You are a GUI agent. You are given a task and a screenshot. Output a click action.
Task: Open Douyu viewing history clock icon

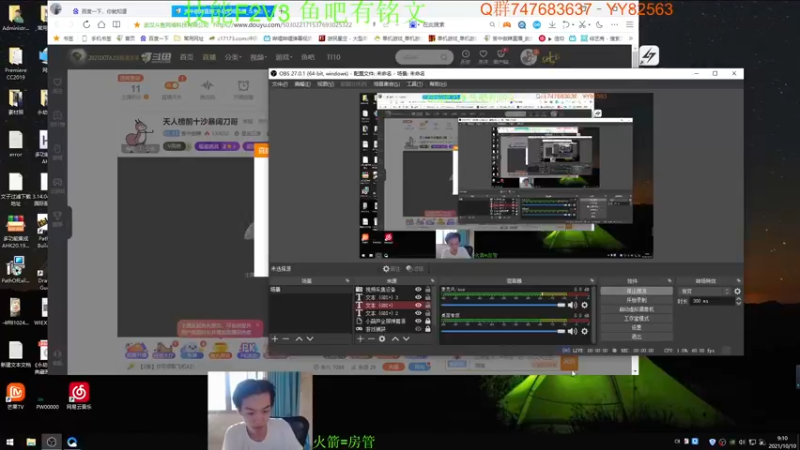pyautogui.click(x=465, y=56)
